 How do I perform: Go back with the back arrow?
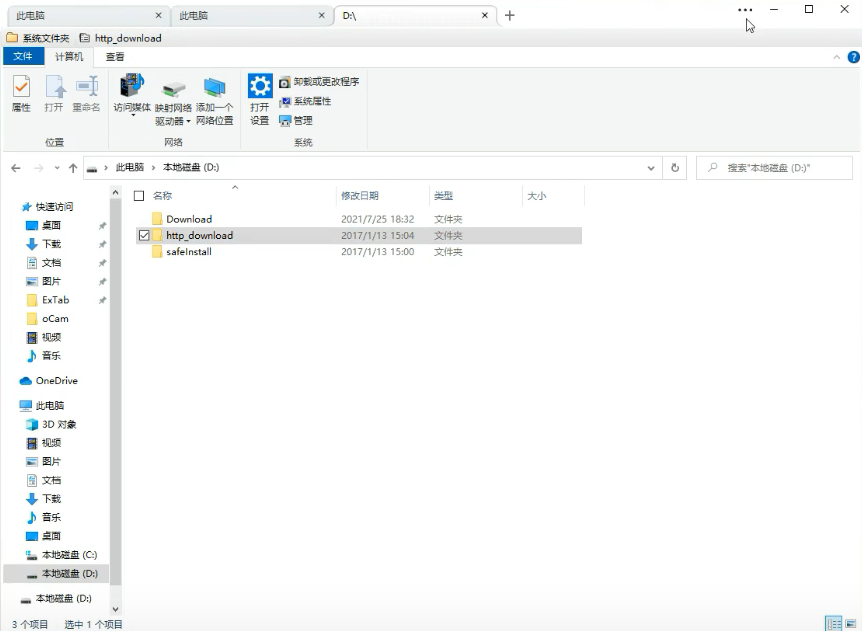pos(16,168)
